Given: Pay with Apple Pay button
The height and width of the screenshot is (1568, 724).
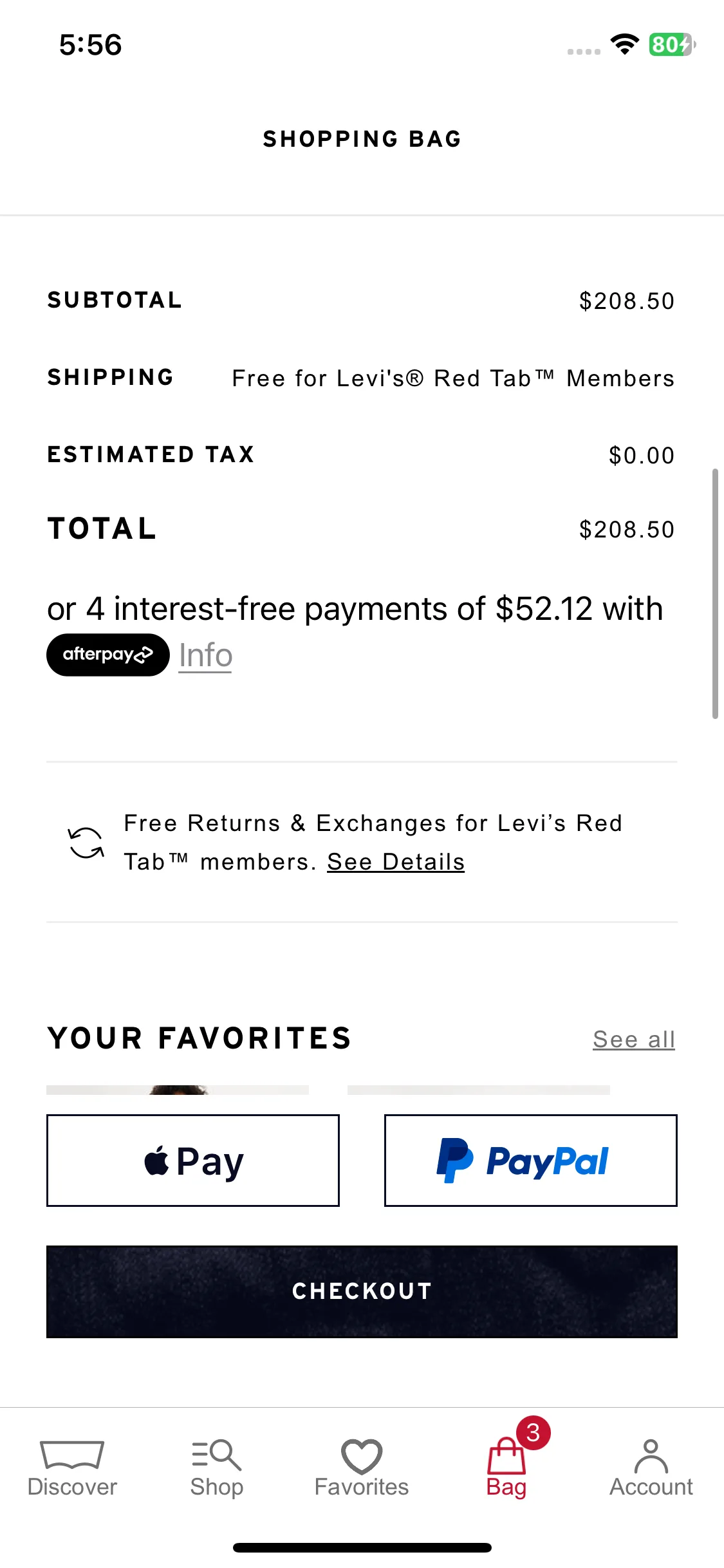Looking at the screenshot, I should 193,1161.
